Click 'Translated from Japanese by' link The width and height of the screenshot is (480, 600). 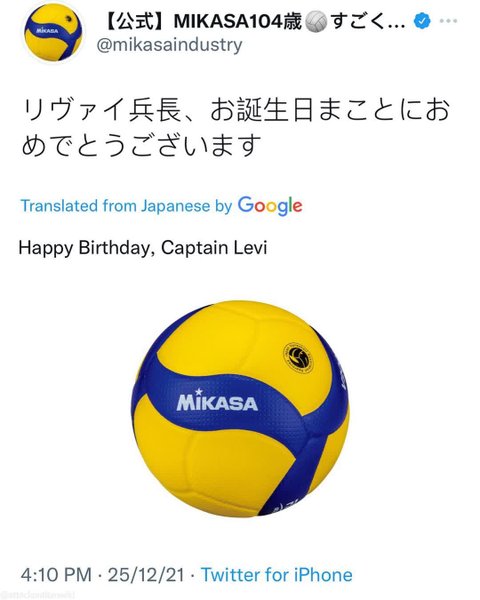point(126,206)
